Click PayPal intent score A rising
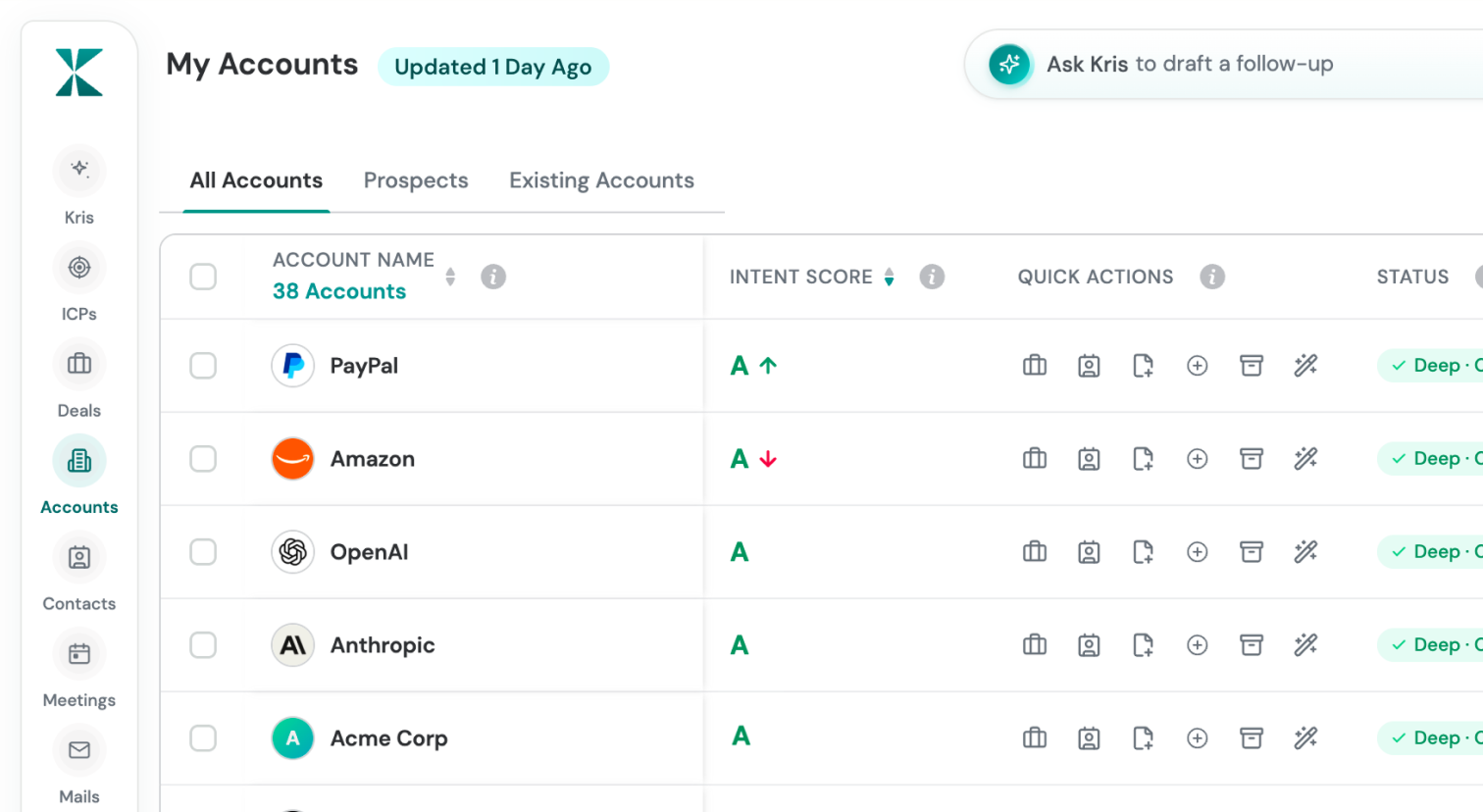This screenshot has width=1483, height=812. 753,366
